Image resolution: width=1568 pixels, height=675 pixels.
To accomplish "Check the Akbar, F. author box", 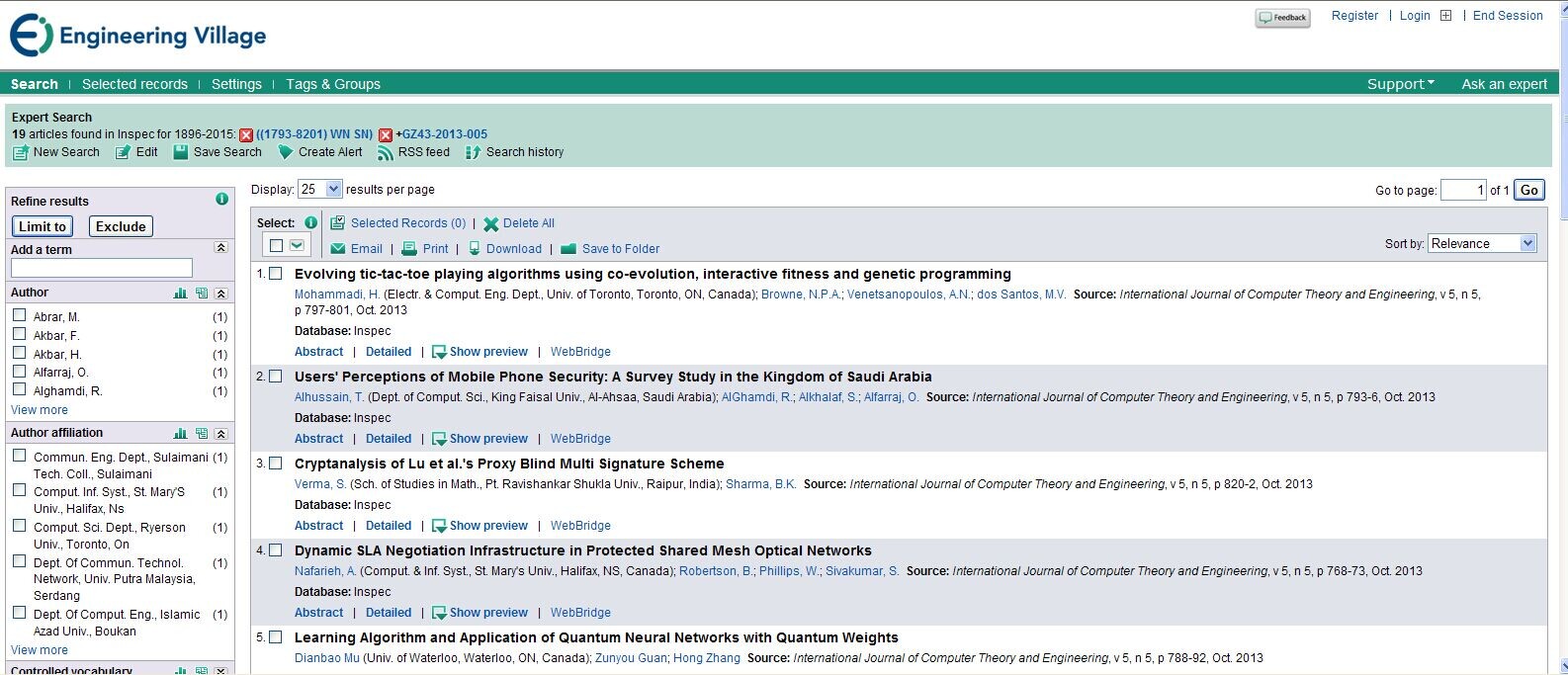I will coord(19,334).
